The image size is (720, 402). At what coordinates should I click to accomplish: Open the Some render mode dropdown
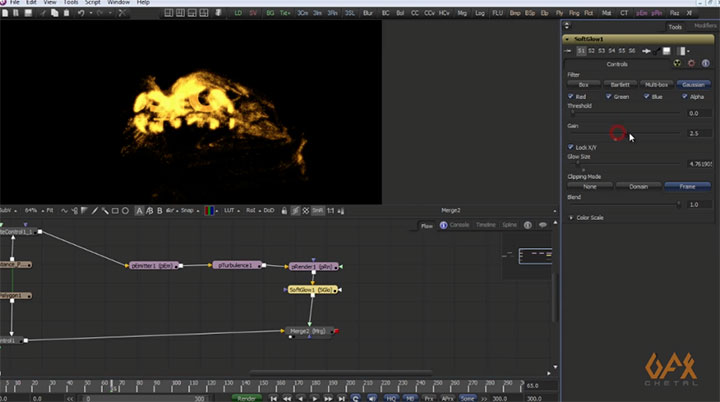tap(467, 398)
